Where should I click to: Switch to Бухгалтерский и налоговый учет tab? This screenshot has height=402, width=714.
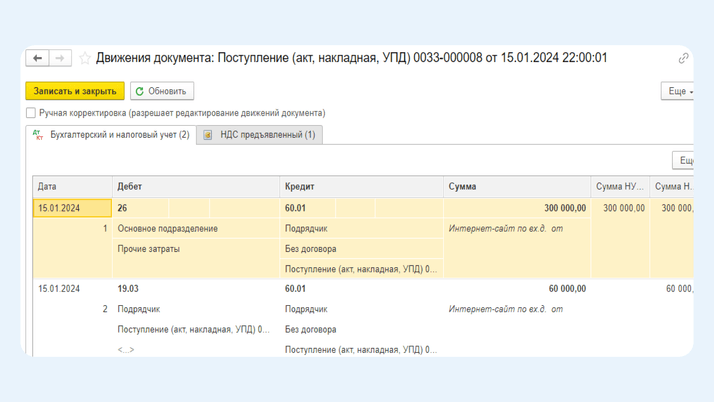[111, 135]
